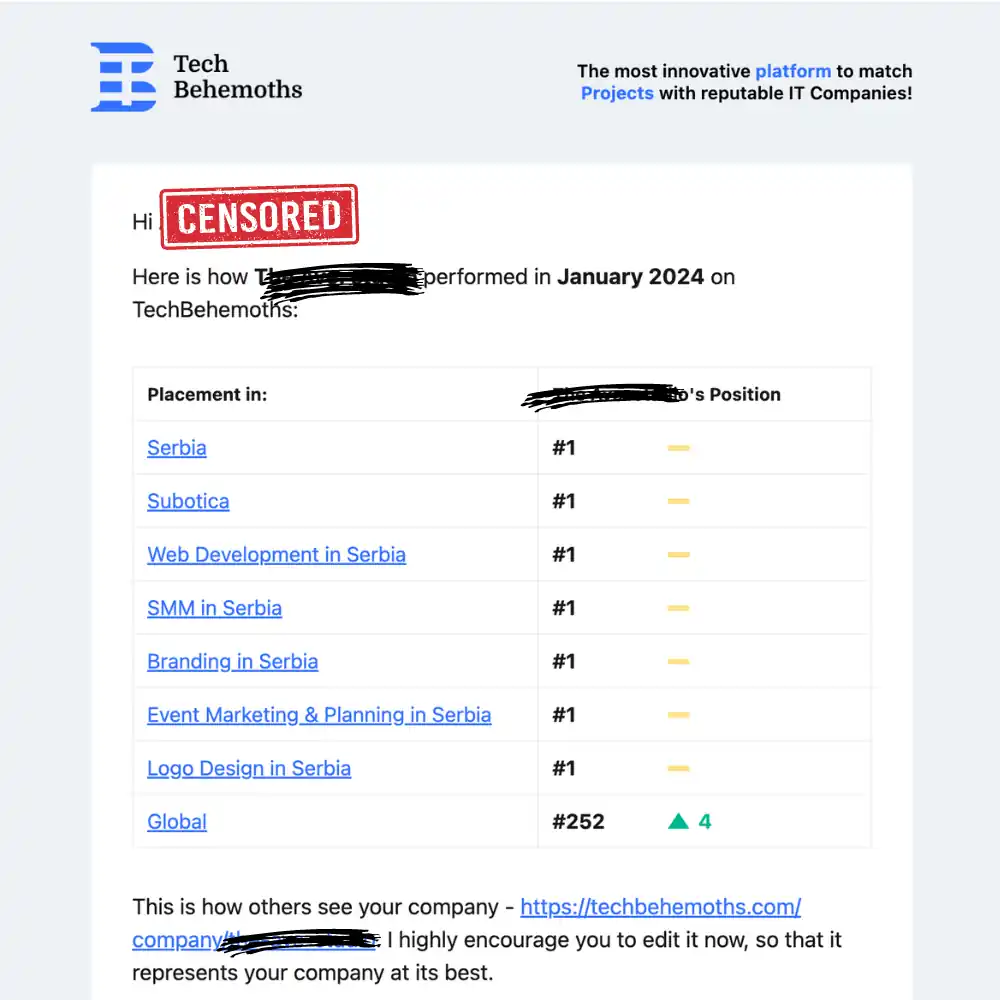1000x1000 pixels.
Task: Click the yellow dash in Logo Design row
Action: [x=679, y=769]
